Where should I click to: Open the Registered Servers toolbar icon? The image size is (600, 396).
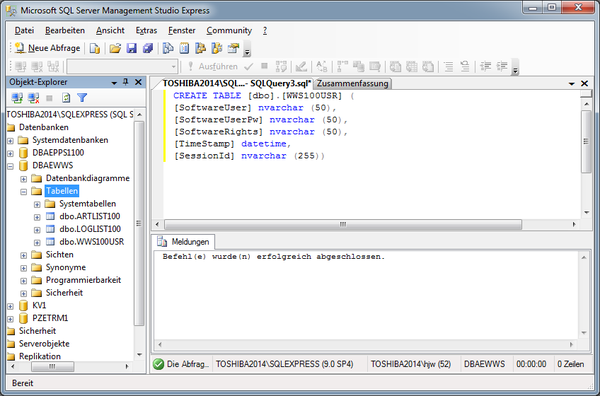coord(168,48)
